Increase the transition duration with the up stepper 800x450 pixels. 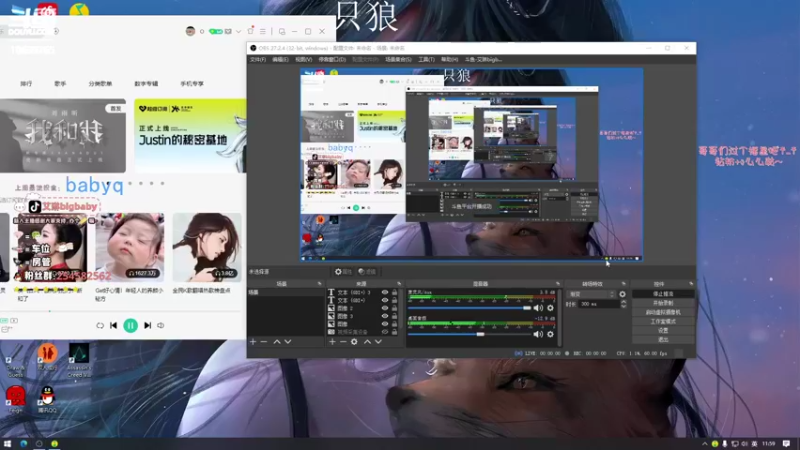pyautogui.click(x=623, y=302)
